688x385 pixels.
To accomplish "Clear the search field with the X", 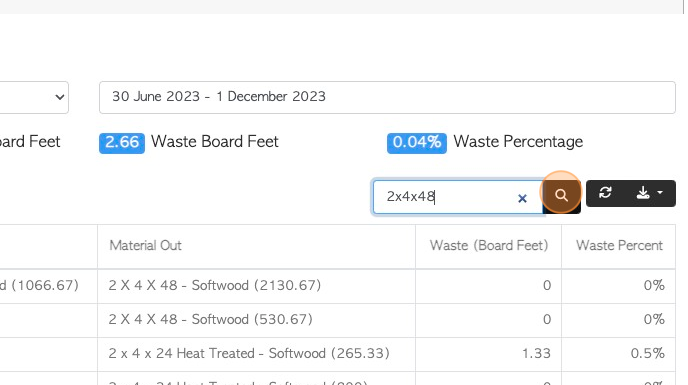I will (522, 198).
